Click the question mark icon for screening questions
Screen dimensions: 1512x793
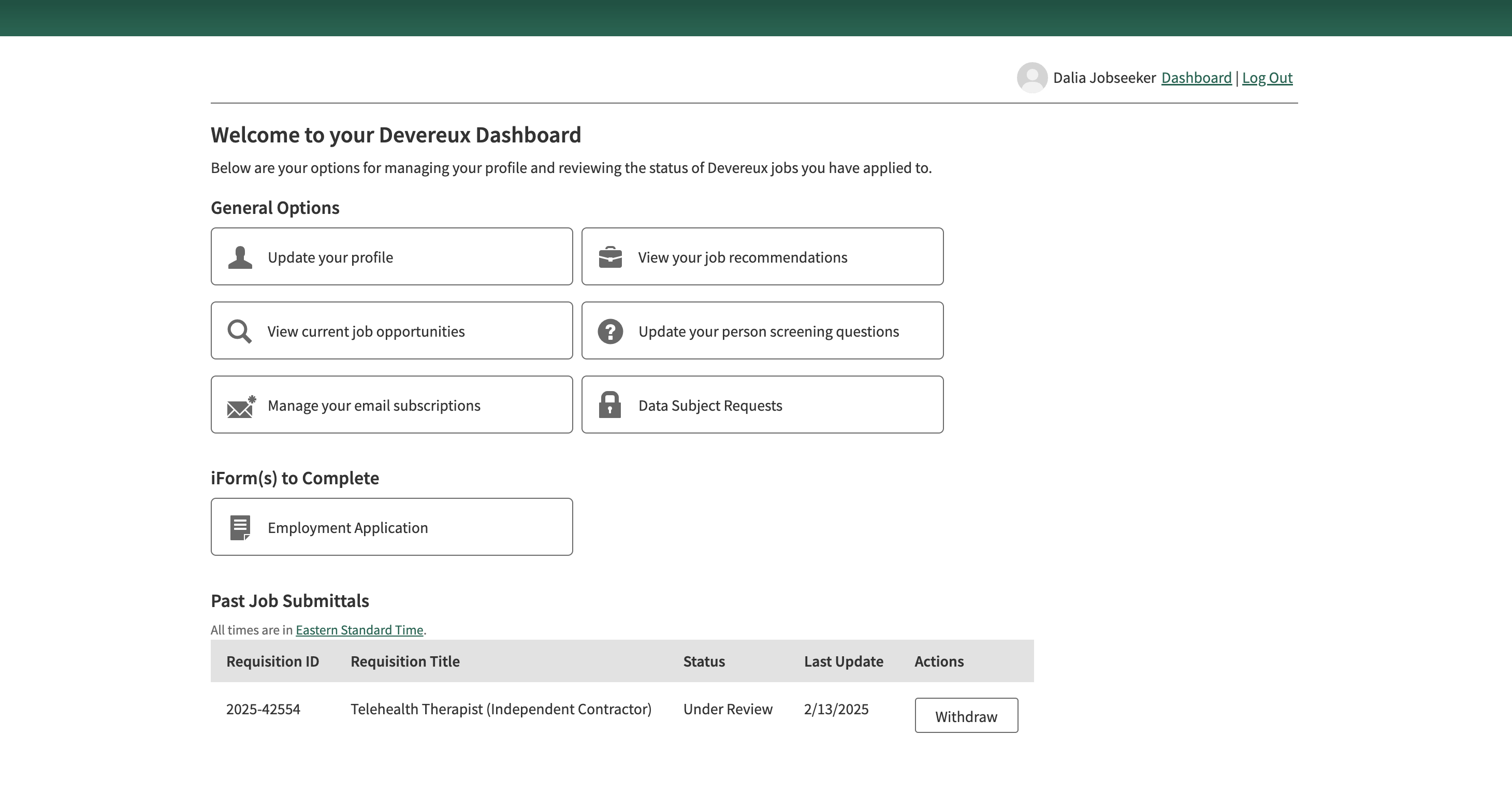pos(610,331)
